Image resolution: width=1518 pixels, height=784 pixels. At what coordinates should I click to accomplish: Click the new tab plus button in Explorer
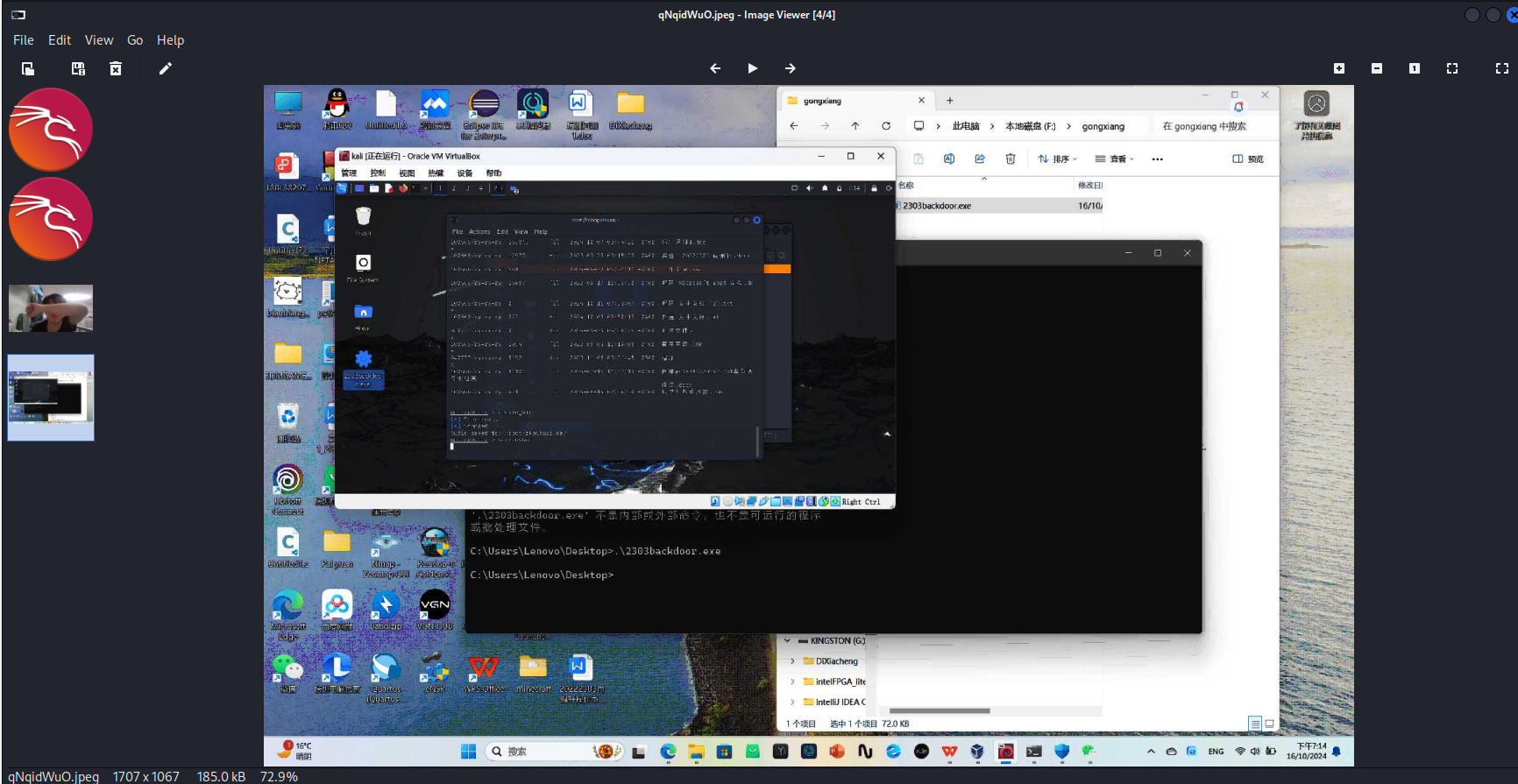pyautogui.click(x=949, y=101)
